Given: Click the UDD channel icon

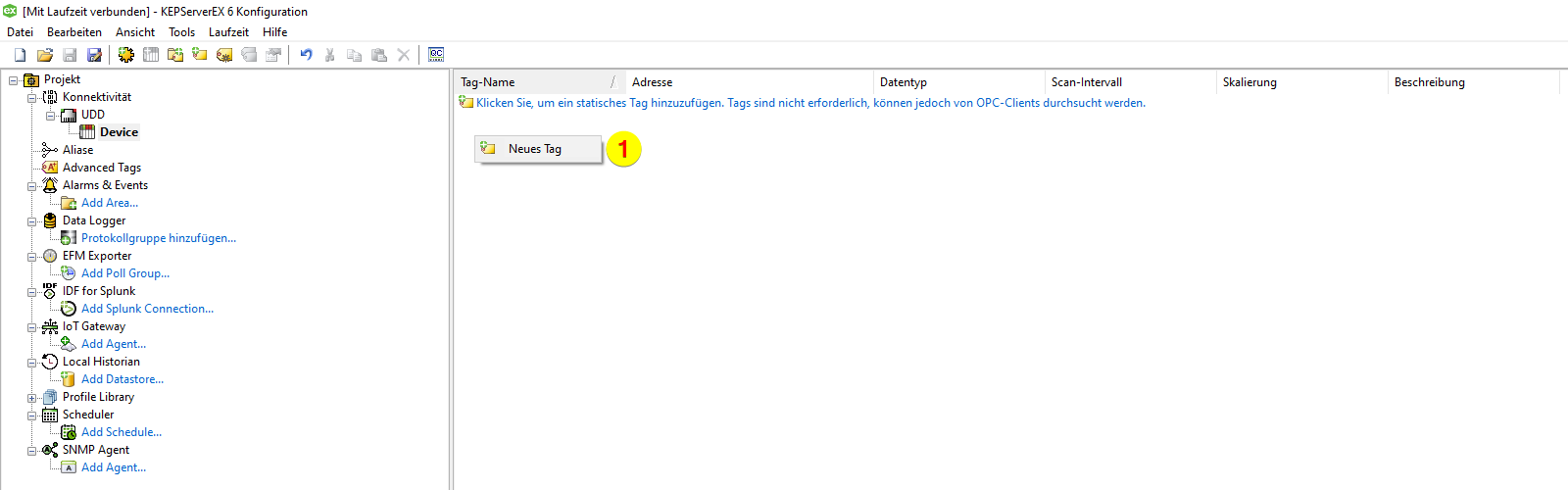Looking at the screenshot, I should click(x=69, y=115).
